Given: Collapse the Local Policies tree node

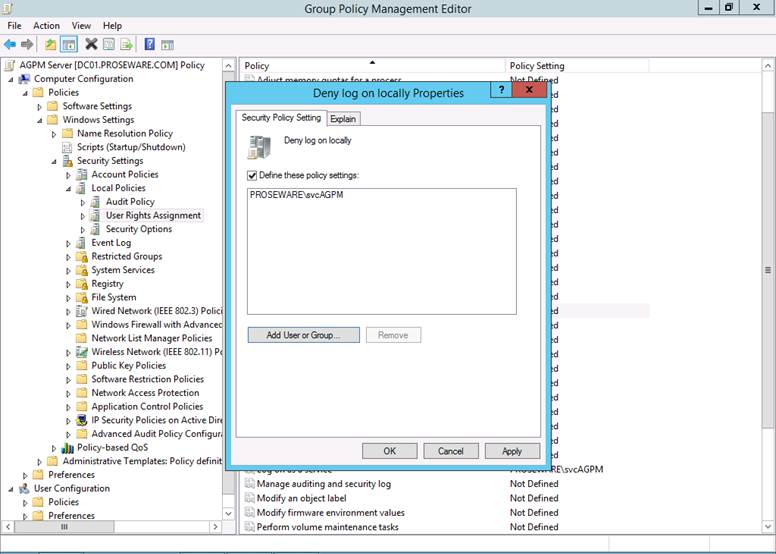Looking at the screenshot, I should point(69,188).
